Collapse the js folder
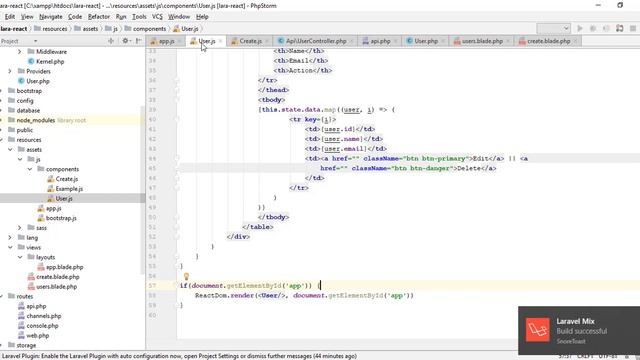Image resolution: width=640 pixels, height=360 pixels. tap(20, 160)
